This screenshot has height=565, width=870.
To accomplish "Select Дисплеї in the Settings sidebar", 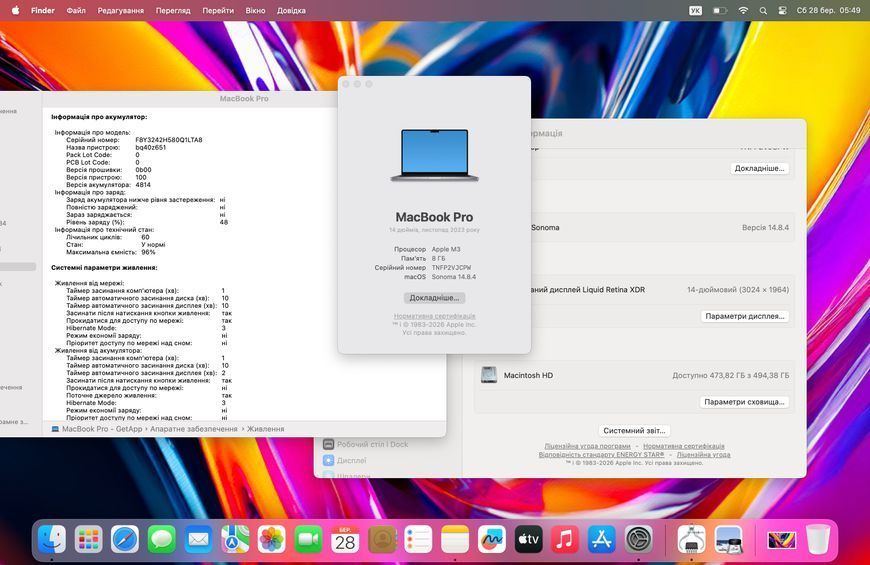I will [x=352, y=461].
